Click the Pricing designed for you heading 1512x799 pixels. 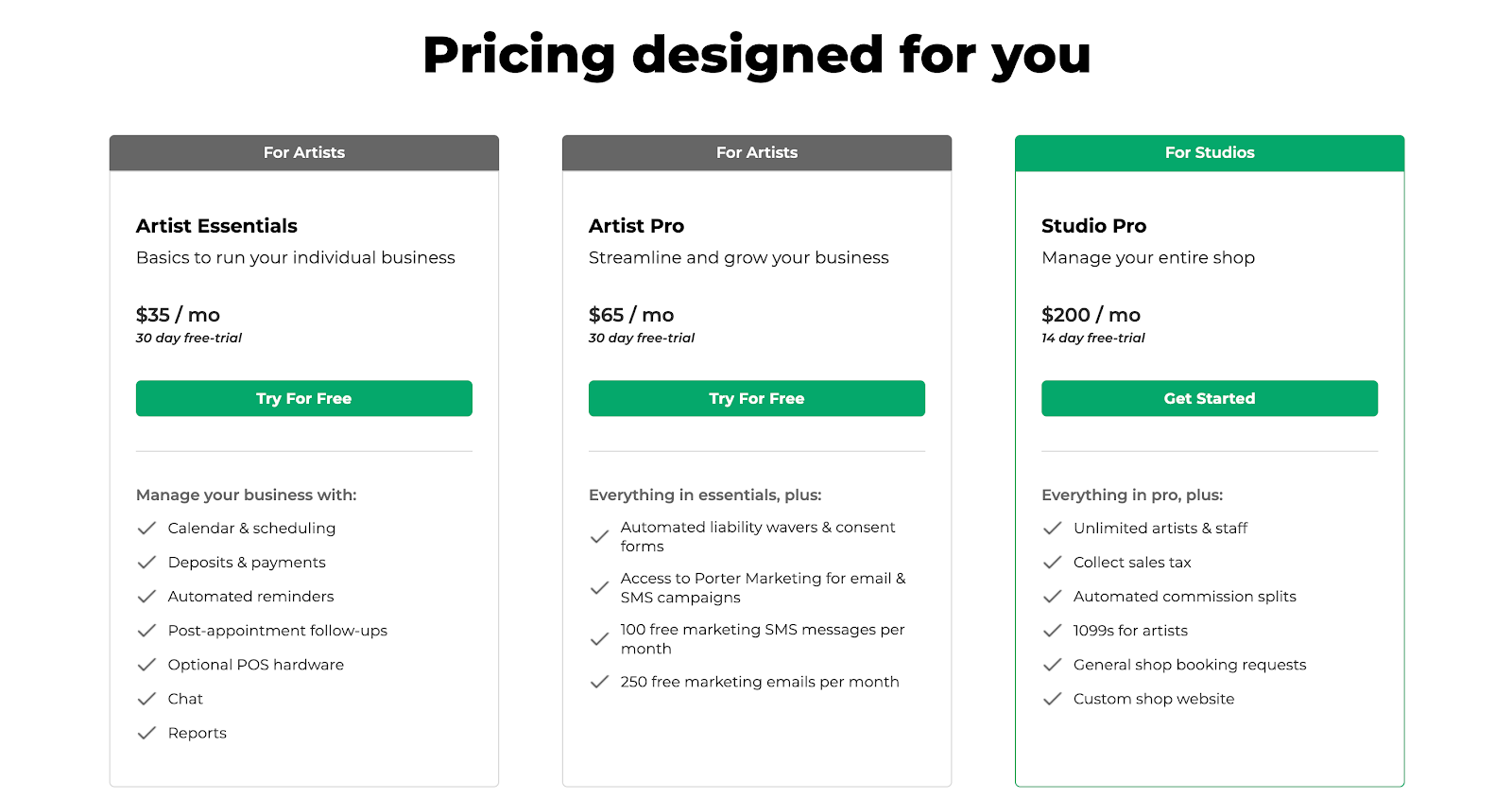coord(756,55)
